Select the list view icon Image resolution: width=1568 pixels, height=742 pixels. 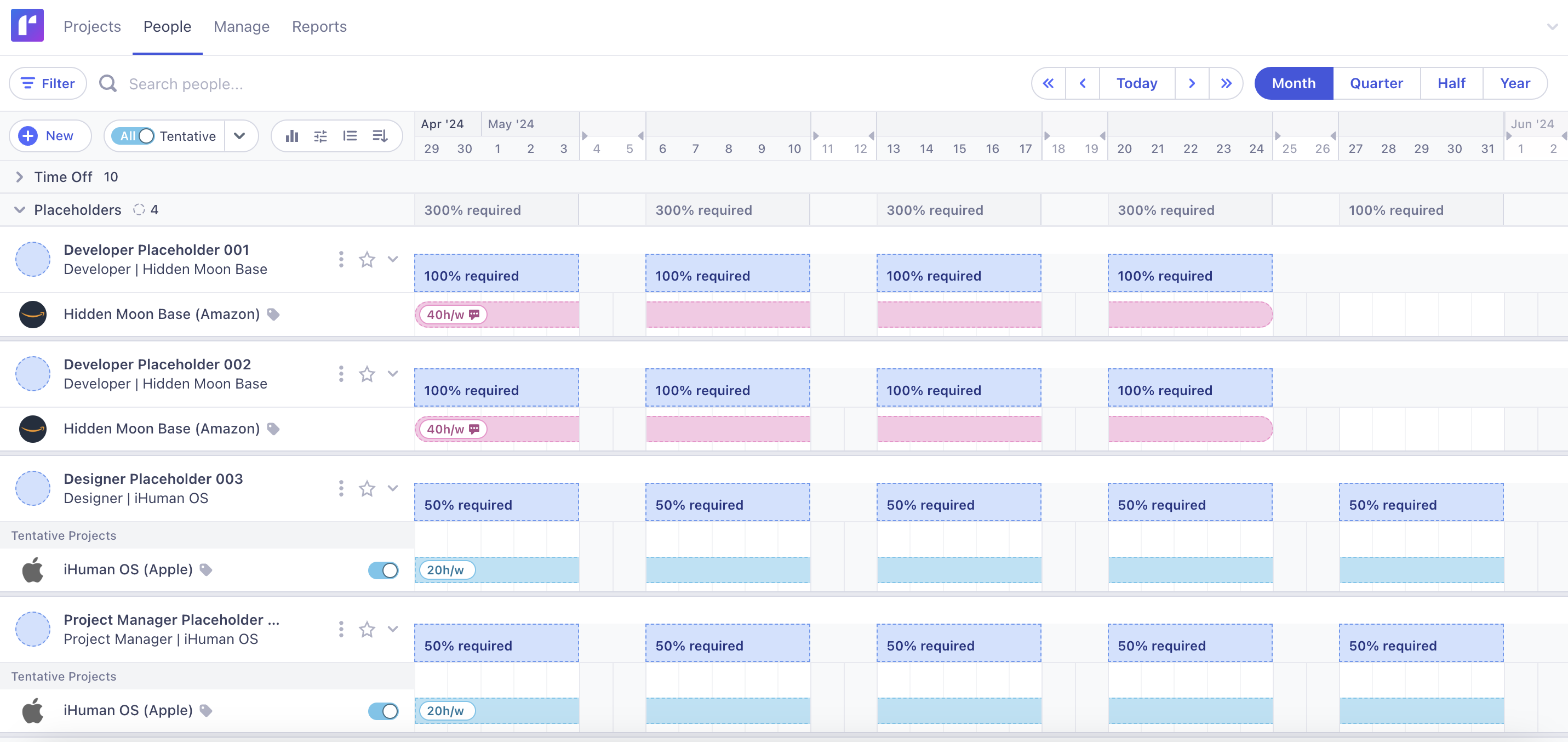tap(350, 136)
